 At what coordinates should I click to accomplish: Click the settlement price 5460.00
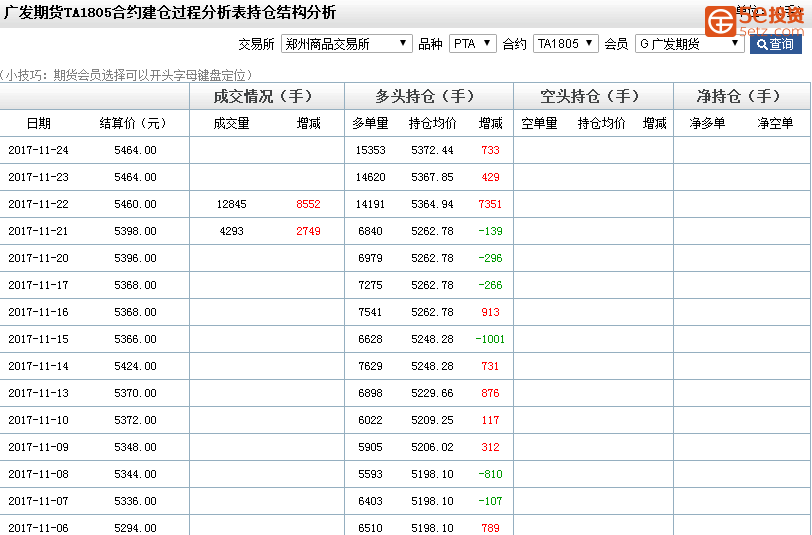coord(135,204)
